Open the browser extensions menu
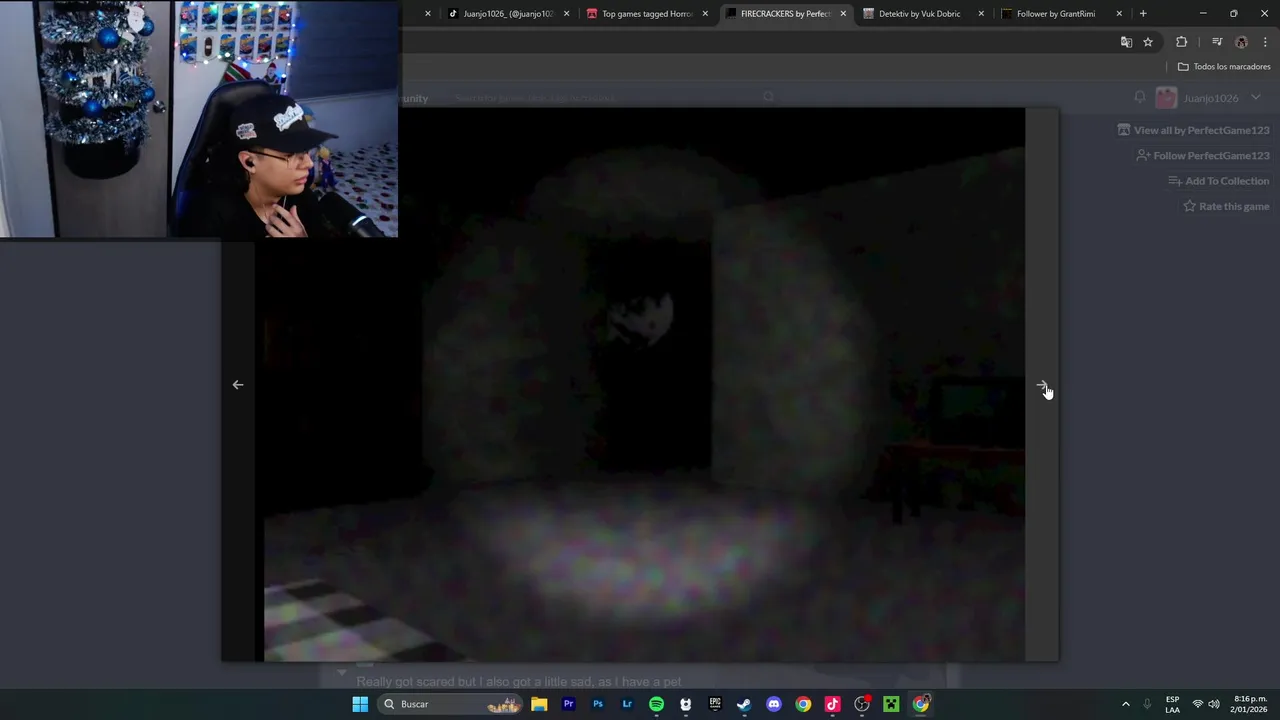 point(1182,42)
